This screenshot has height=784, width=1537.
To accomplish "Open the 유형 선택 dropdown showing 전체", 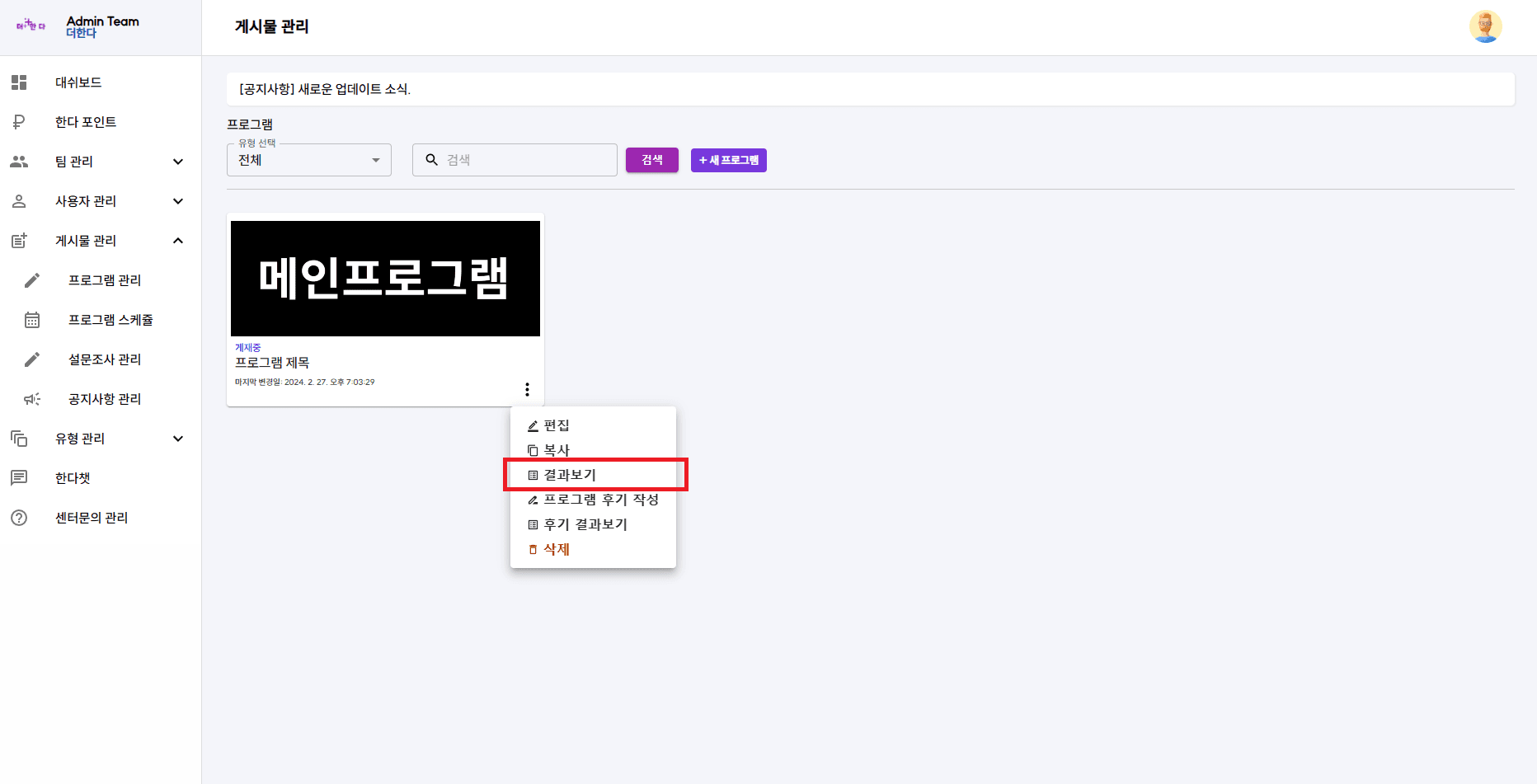I will 309,160.
